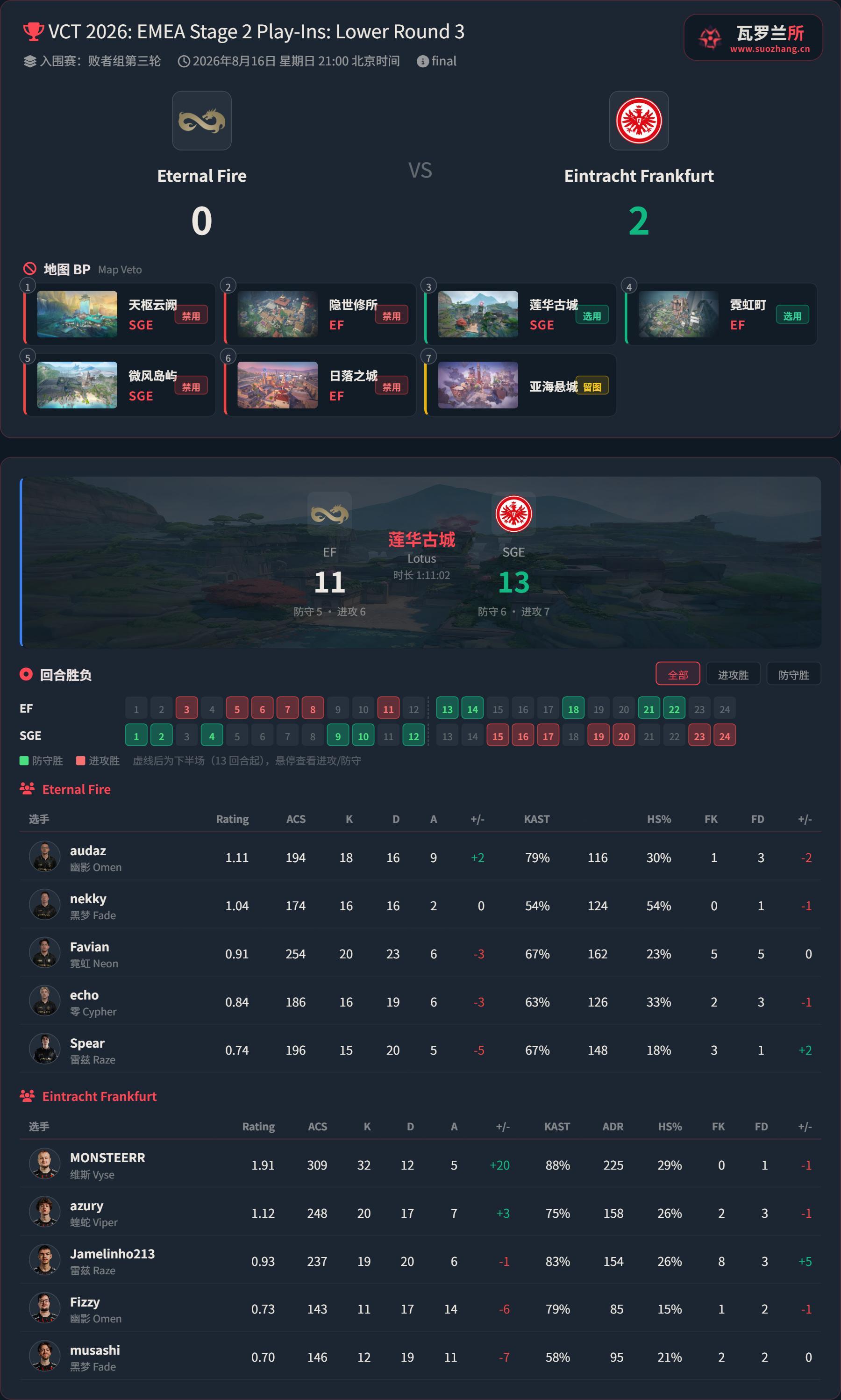Open Favian's player avatar
841x1400 pixels.
(45, 953)
